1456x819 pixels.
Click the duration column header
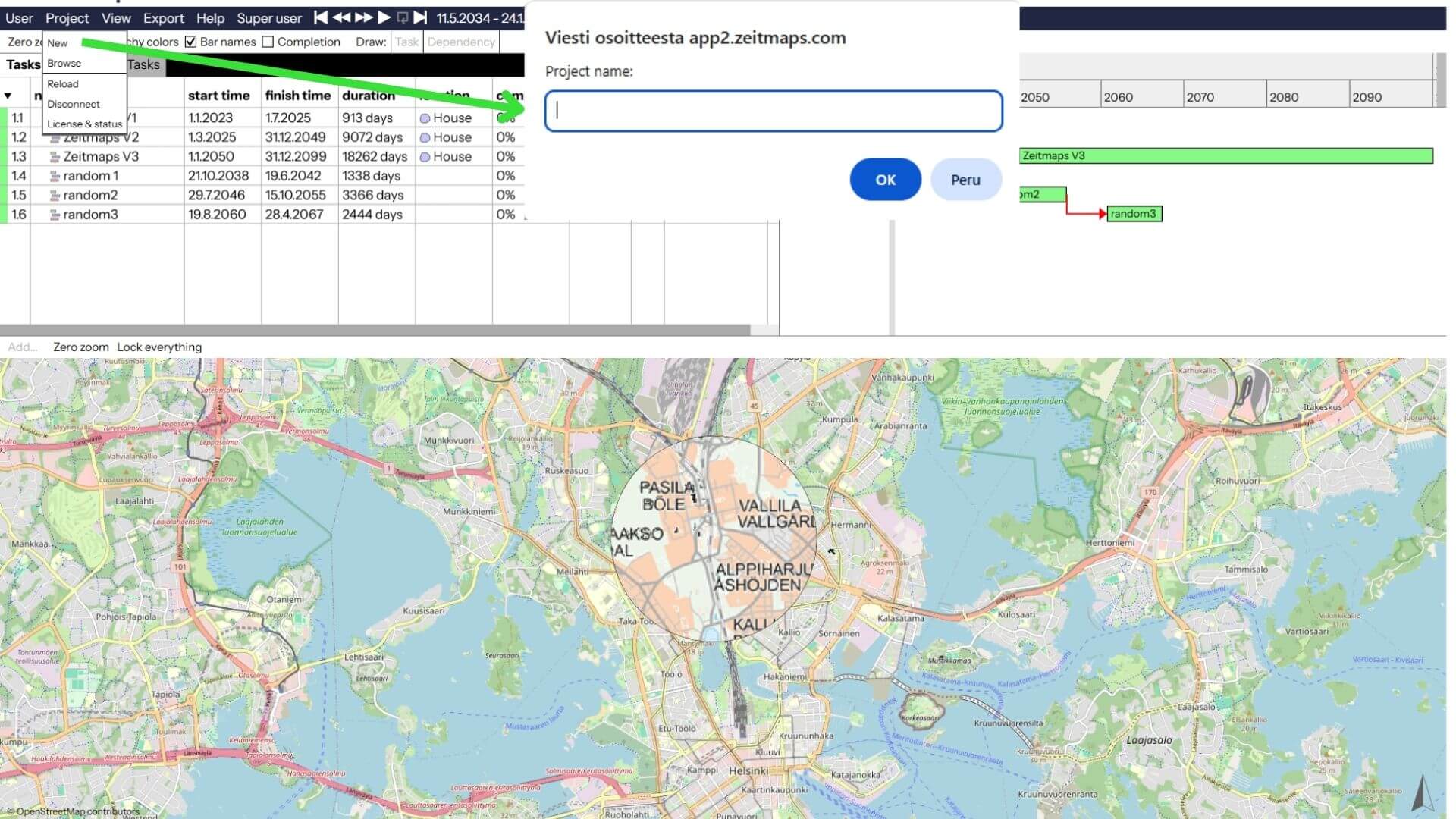[x=369, y=96]
